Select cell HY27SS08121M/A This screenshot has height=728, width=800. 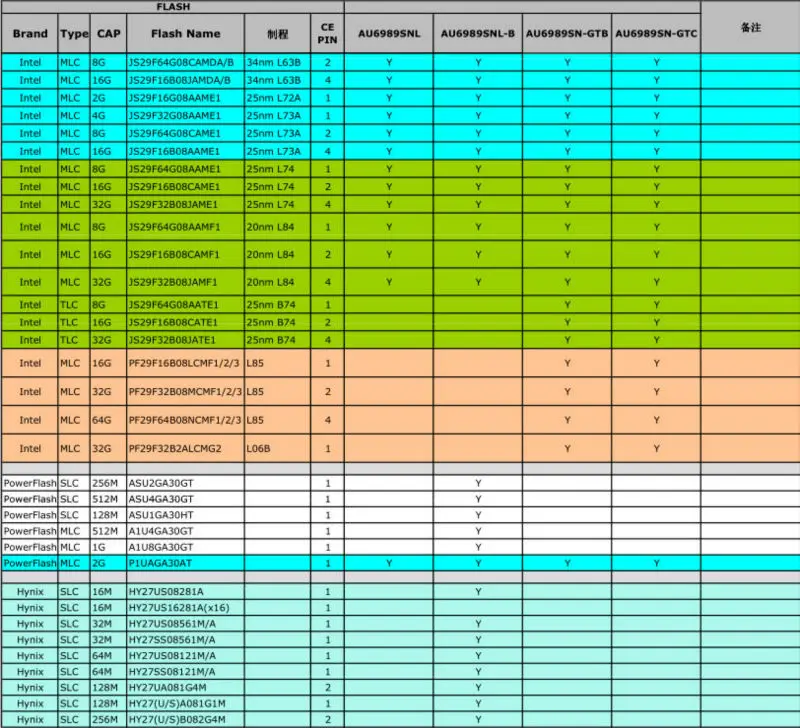click(186, 672)
